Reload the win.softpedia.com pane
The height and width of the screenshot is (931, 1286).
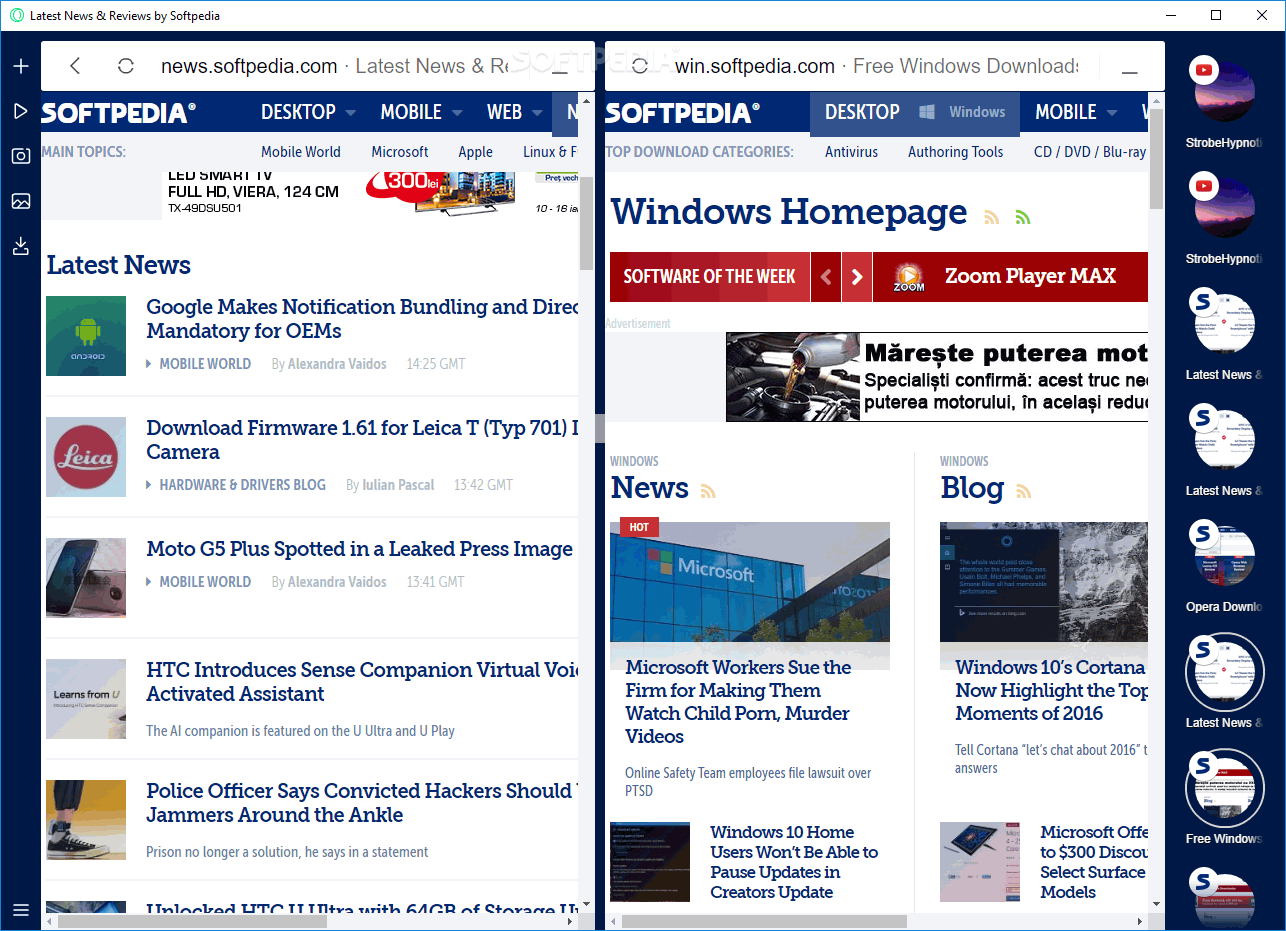[x=640, y=66]
